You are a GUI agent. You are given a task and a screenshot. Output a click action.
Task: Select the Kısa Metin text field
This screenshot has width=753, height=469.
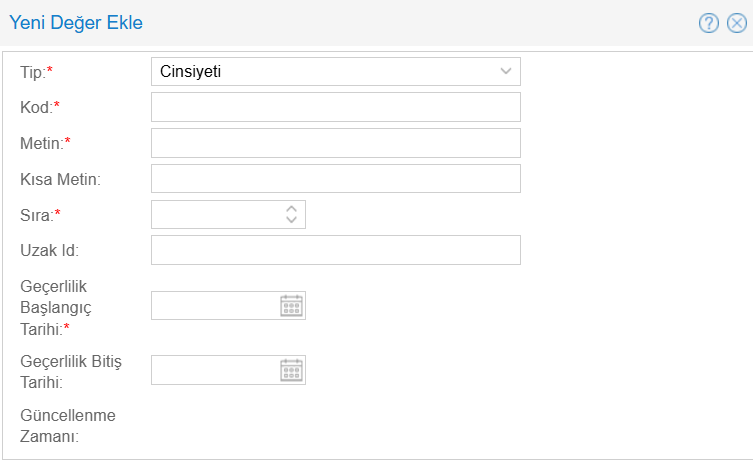(335, 179)
